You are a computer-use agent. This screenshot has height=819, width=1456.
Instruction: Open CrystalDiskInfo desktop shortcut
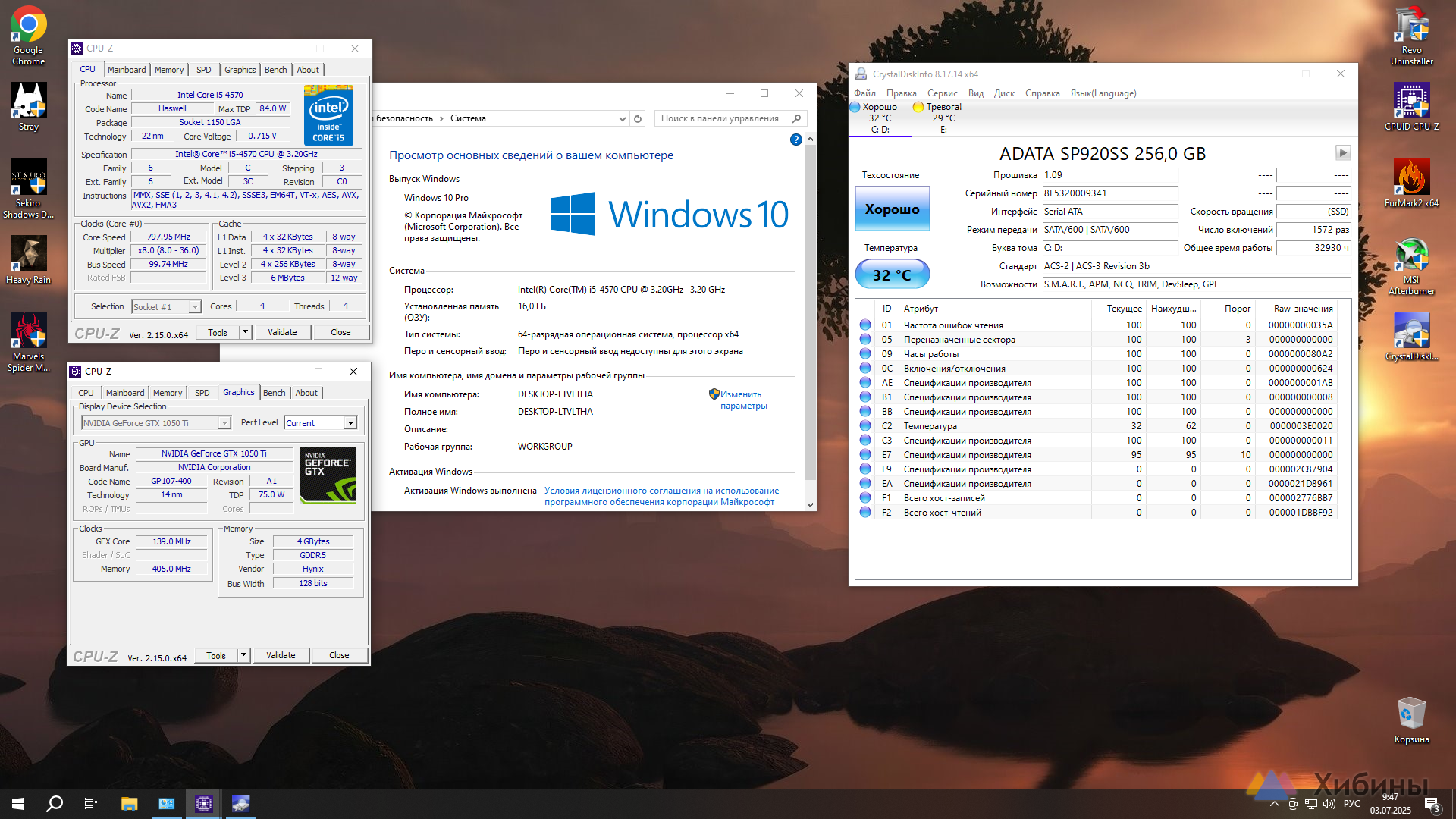click(x=1411, y=337)
